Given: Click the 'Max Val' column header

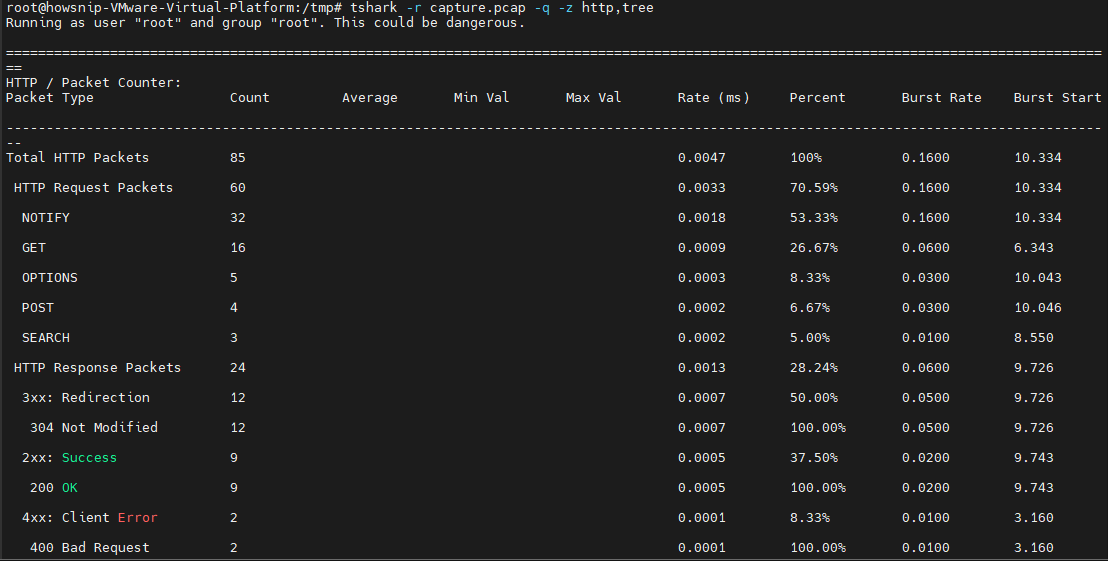Looking at the screenshot, I should pos(594,98).
